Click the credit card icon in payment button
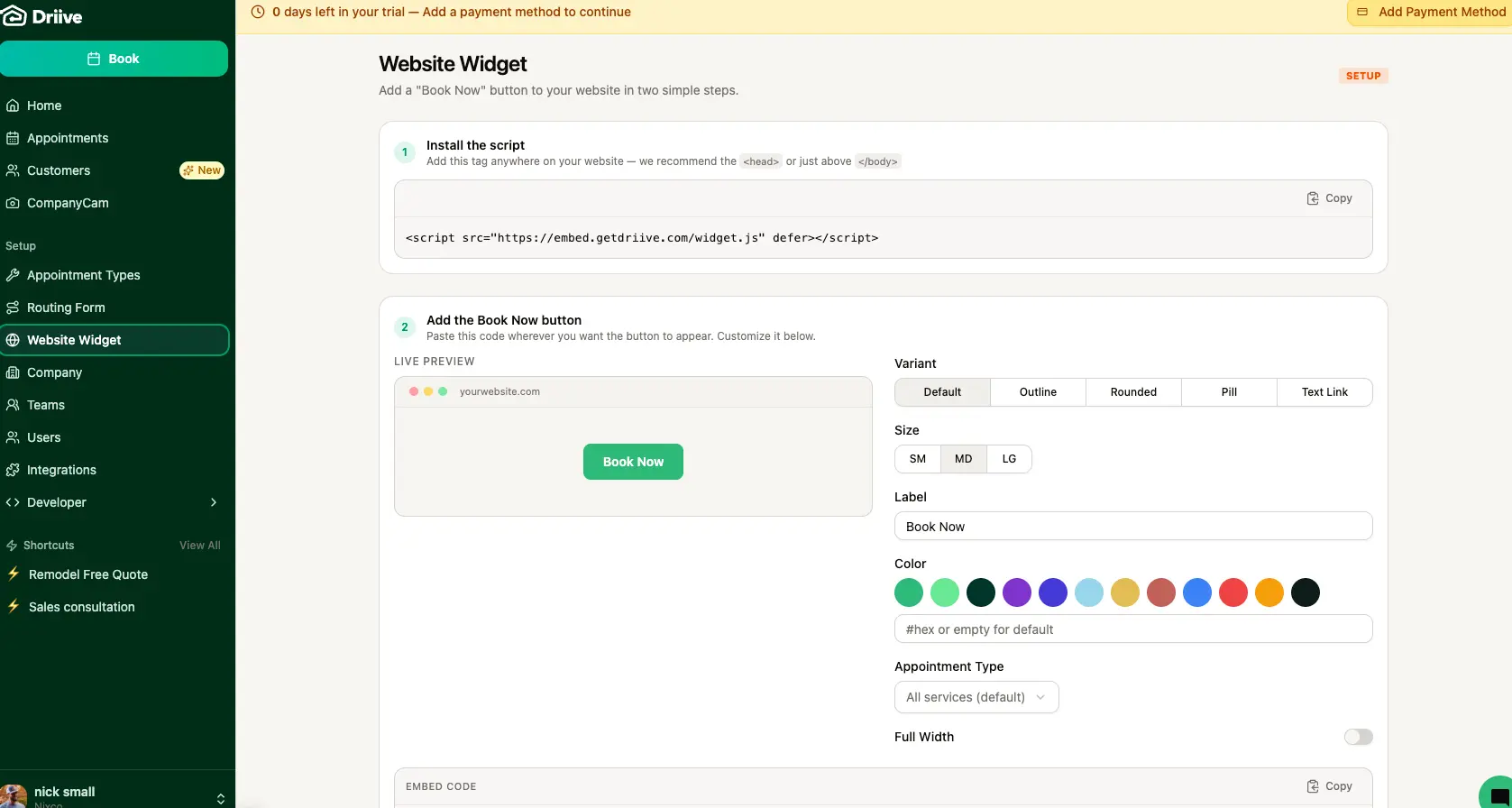The height and width of the screenshot is (808, 1512). pos(1362,13)
